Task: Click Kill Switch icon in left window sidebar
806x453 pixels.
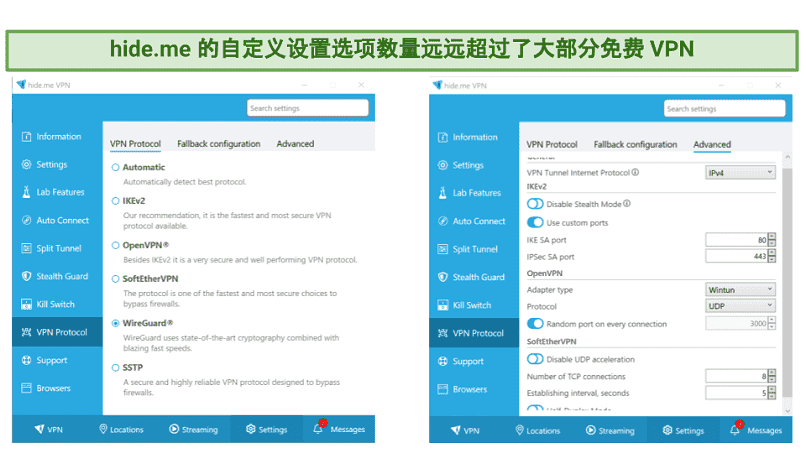Action: pyautogui.click(x=26, y=304)
